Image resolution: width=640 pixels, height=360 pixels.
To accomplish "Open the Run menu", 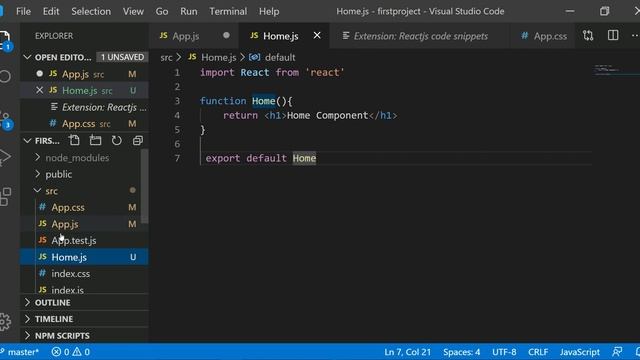I will [189, 11].
